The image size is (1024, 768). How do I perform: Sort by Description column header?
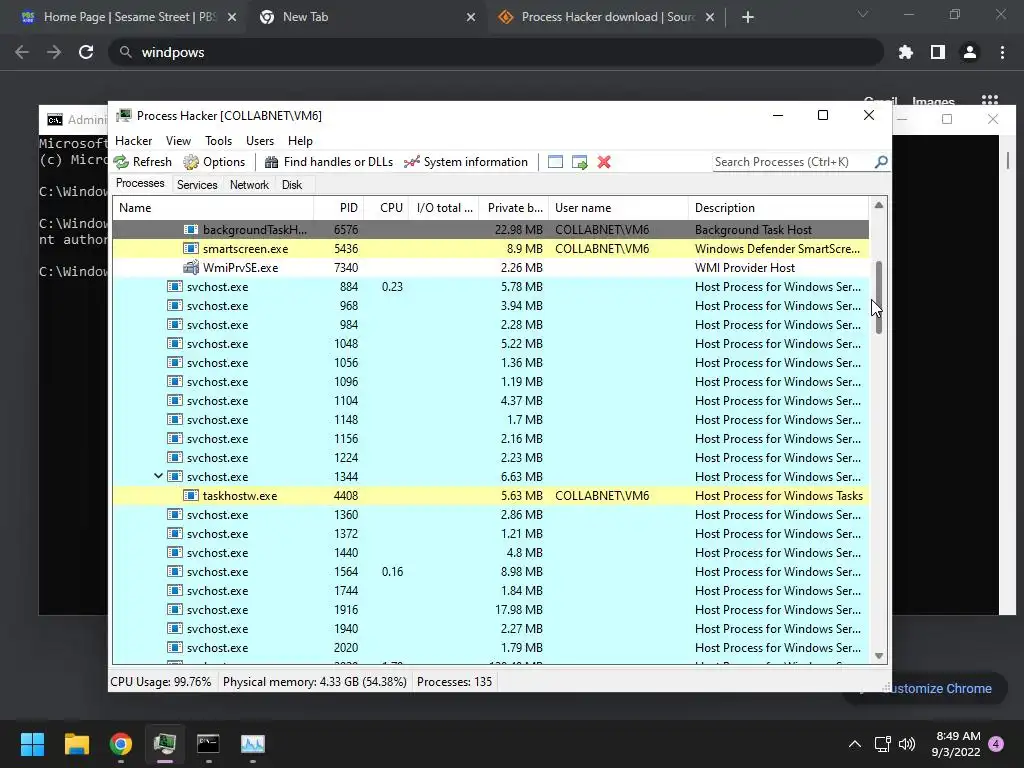click(x=778, y=208)
